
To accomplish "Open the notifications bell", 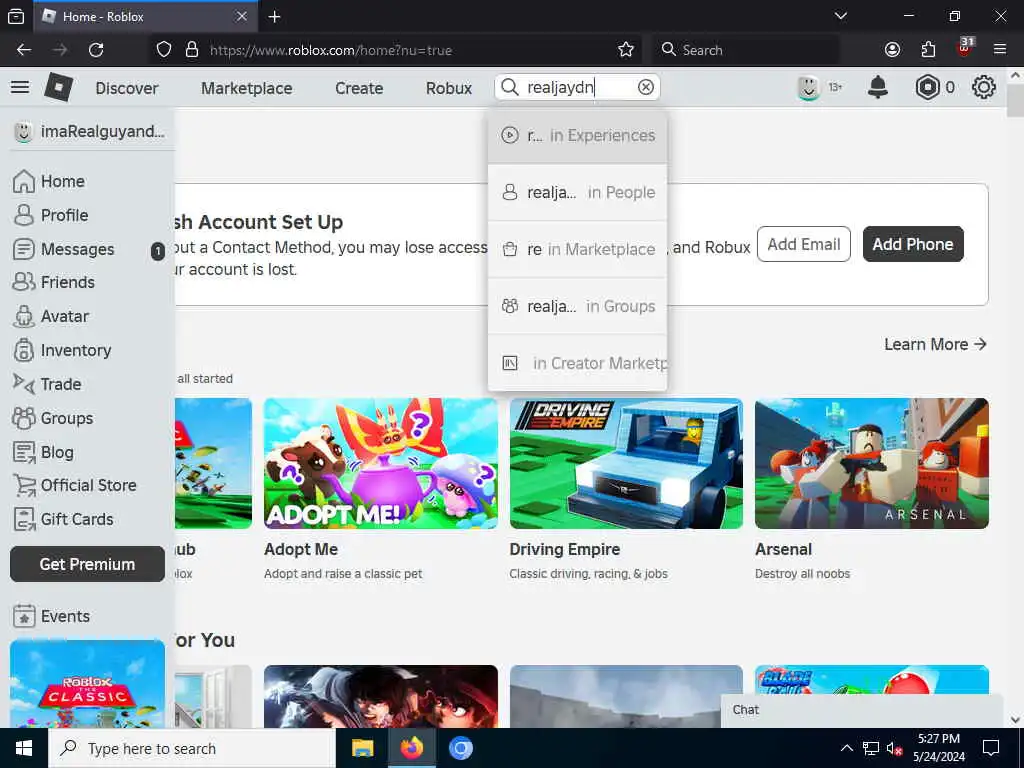I will coord(878,87).
